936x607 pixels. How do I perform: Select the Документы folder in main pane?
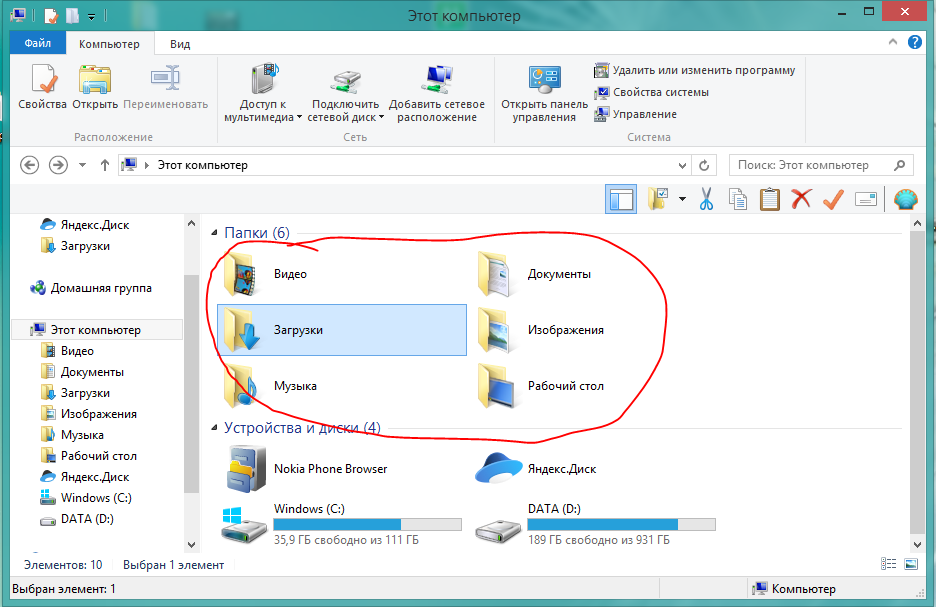(595, 274)
